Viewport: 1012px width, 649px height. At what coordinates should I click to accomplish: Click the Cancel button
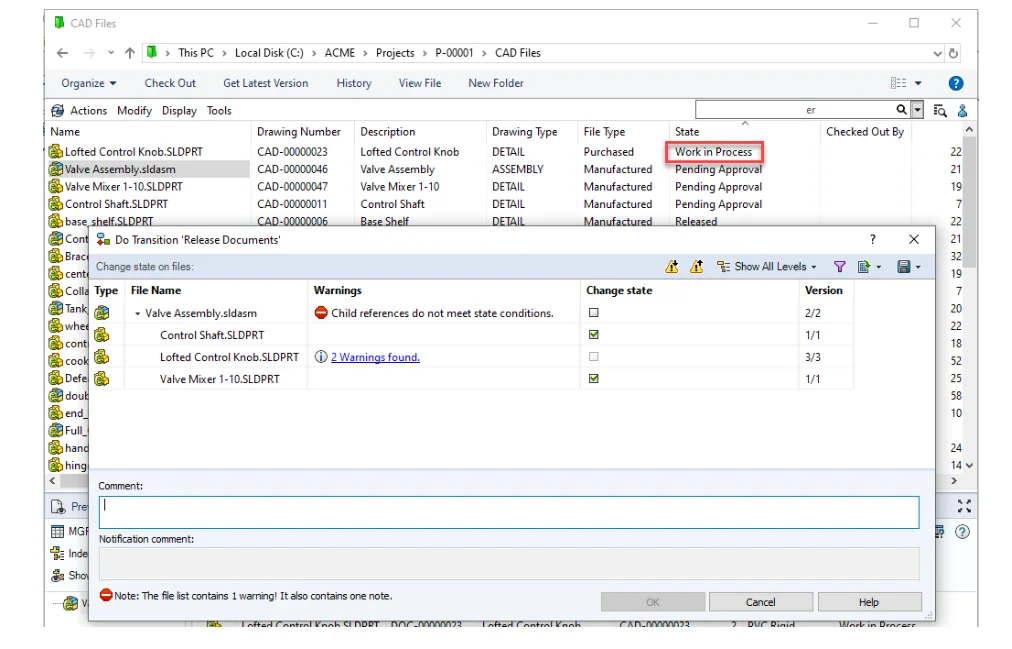[760, 602]
